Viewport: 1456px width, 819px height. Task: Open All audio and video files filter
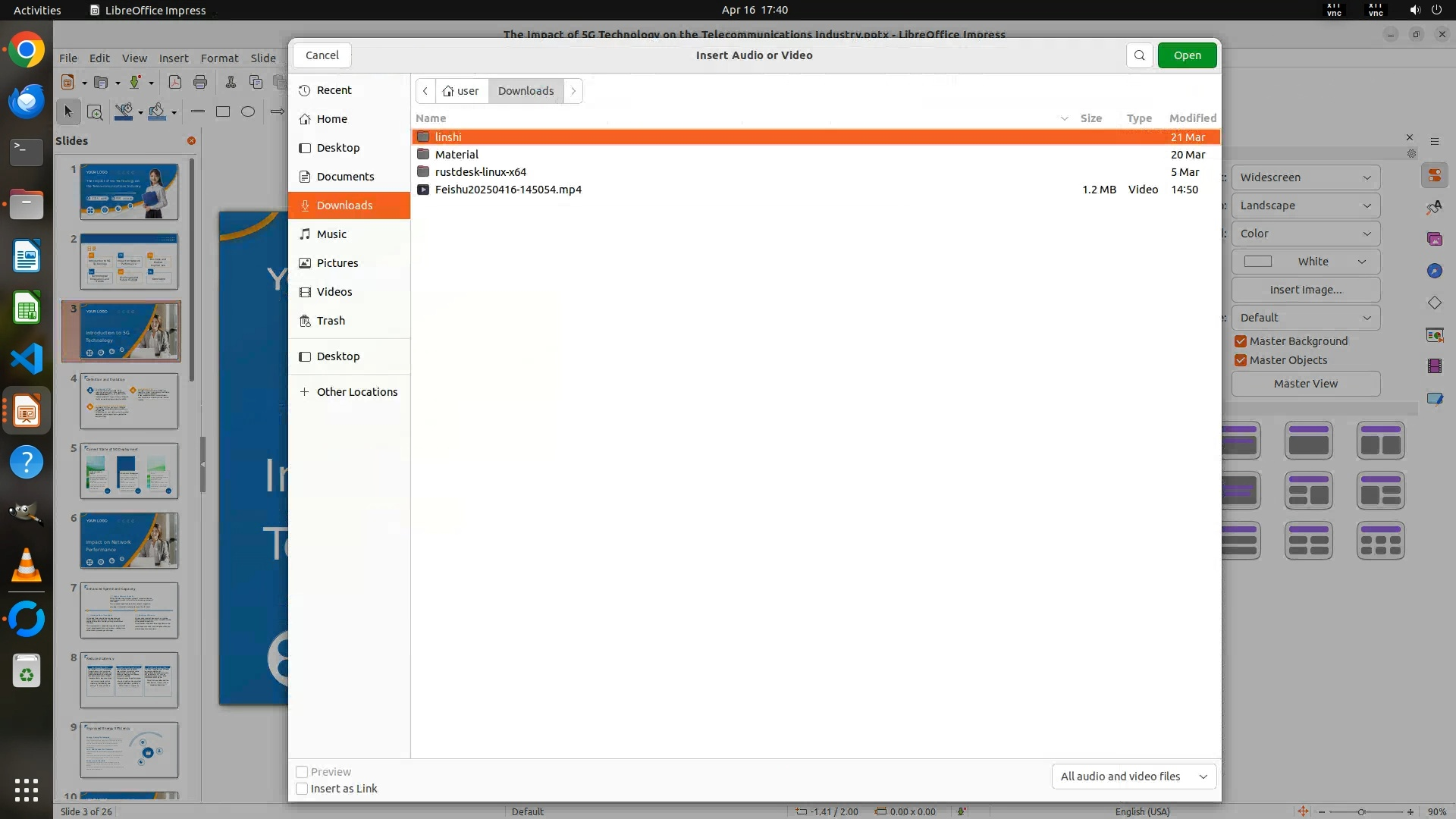[x=1134, y=777]
